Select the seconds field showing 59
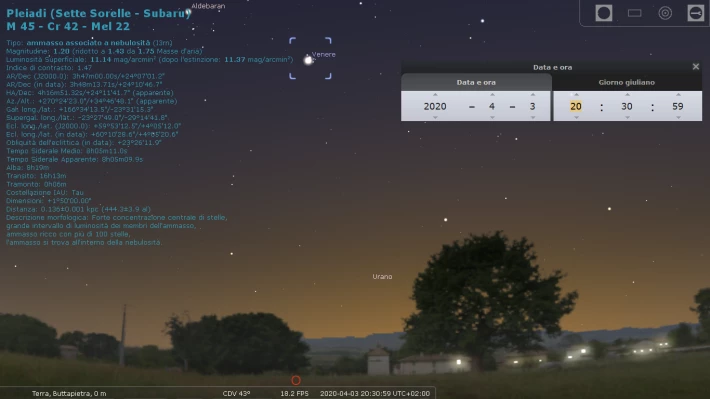Viewport: 710px width, 399px height. pos(678,106)
